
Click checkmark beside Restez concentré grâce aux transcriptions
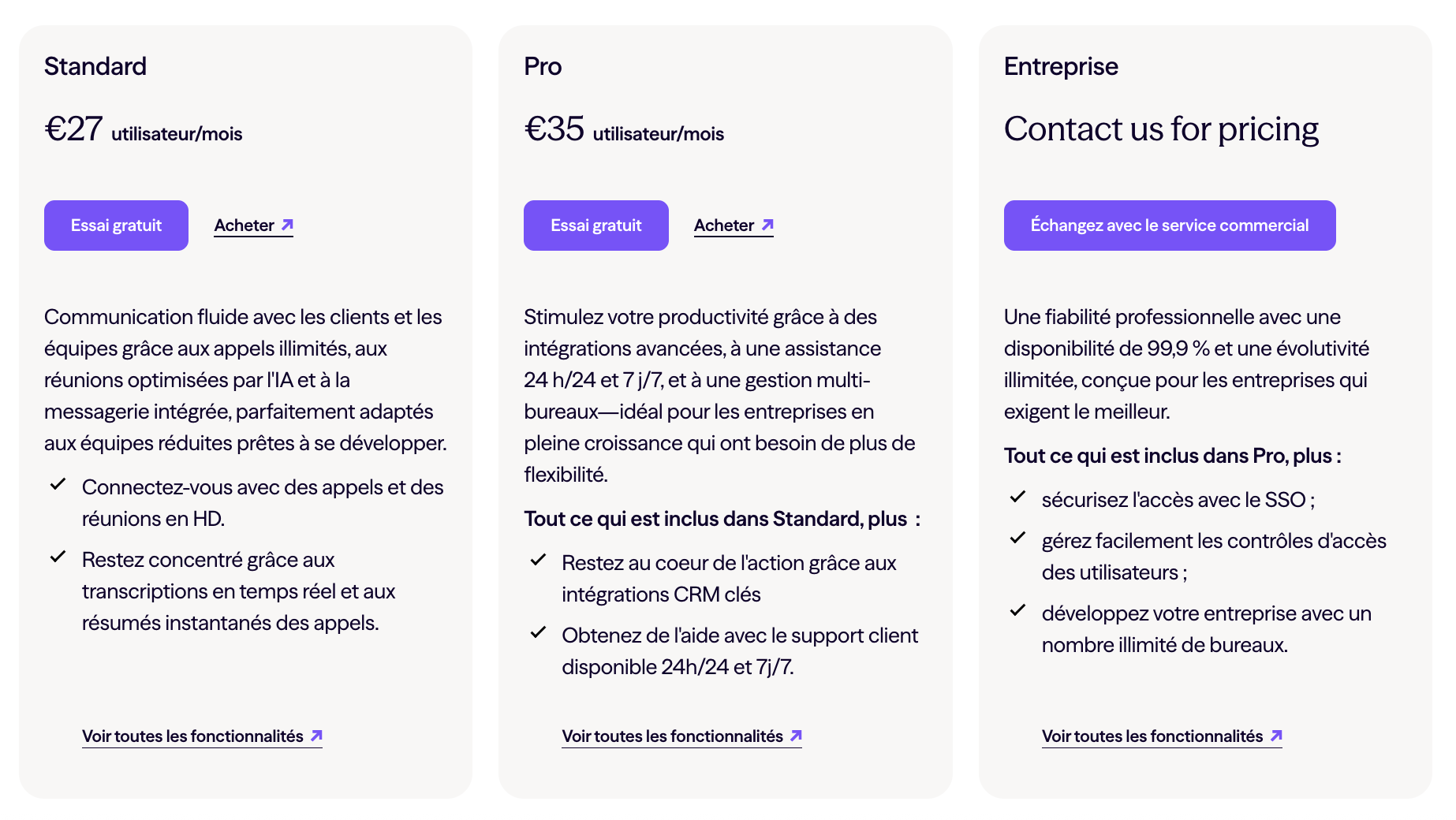[58, 557]
